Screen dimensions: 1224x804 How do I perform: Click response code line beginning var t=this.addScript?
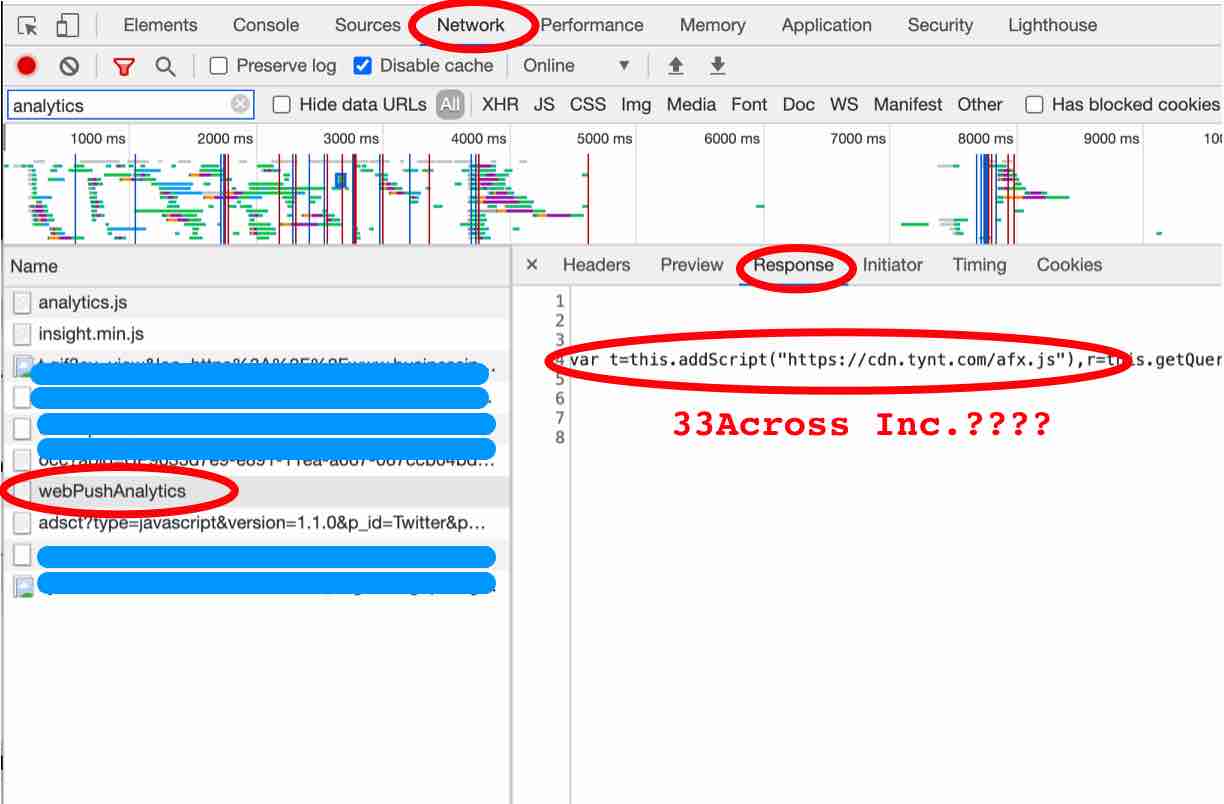[x=896, y=360]
